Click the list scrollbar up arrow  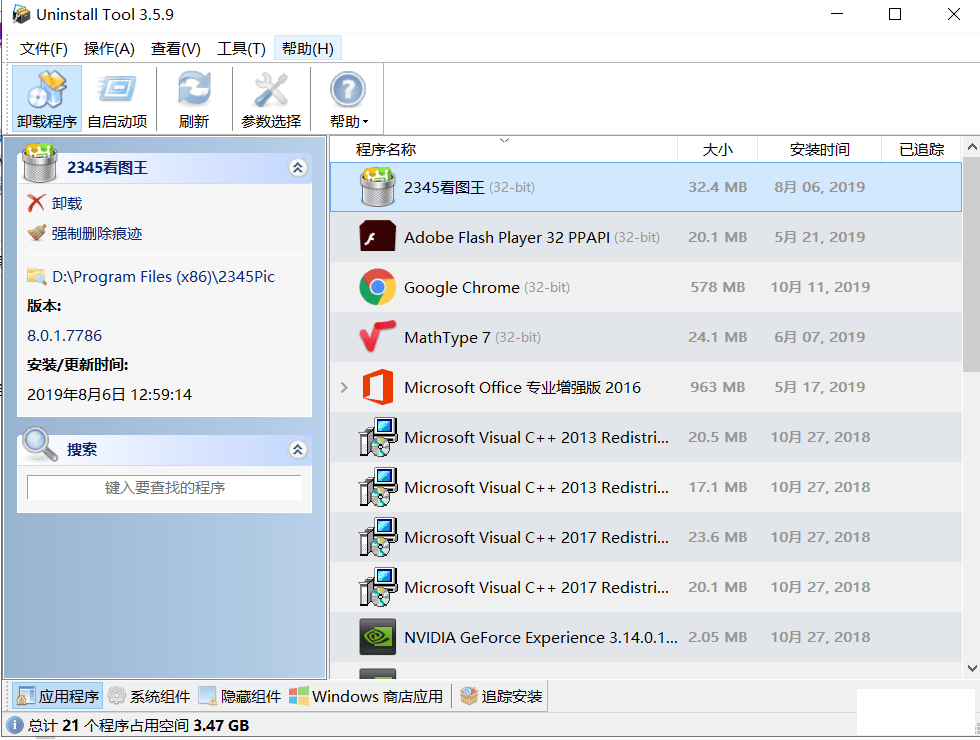click(972, 148)
